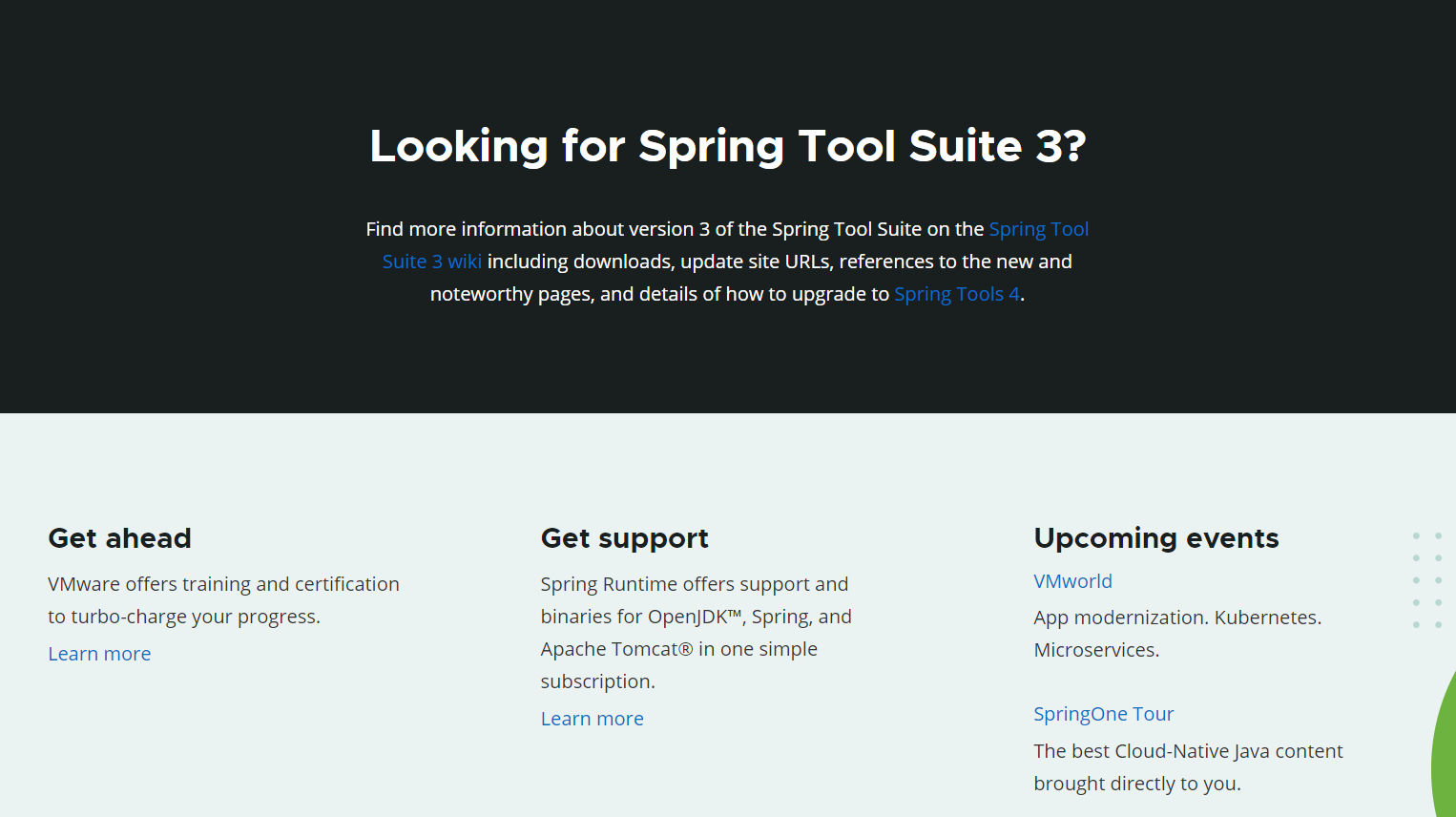The height and width of the screenshot is (817, 1456).
Task: Click the Get ahead heading
Action: pyautogui.click(x=119, y=538)
